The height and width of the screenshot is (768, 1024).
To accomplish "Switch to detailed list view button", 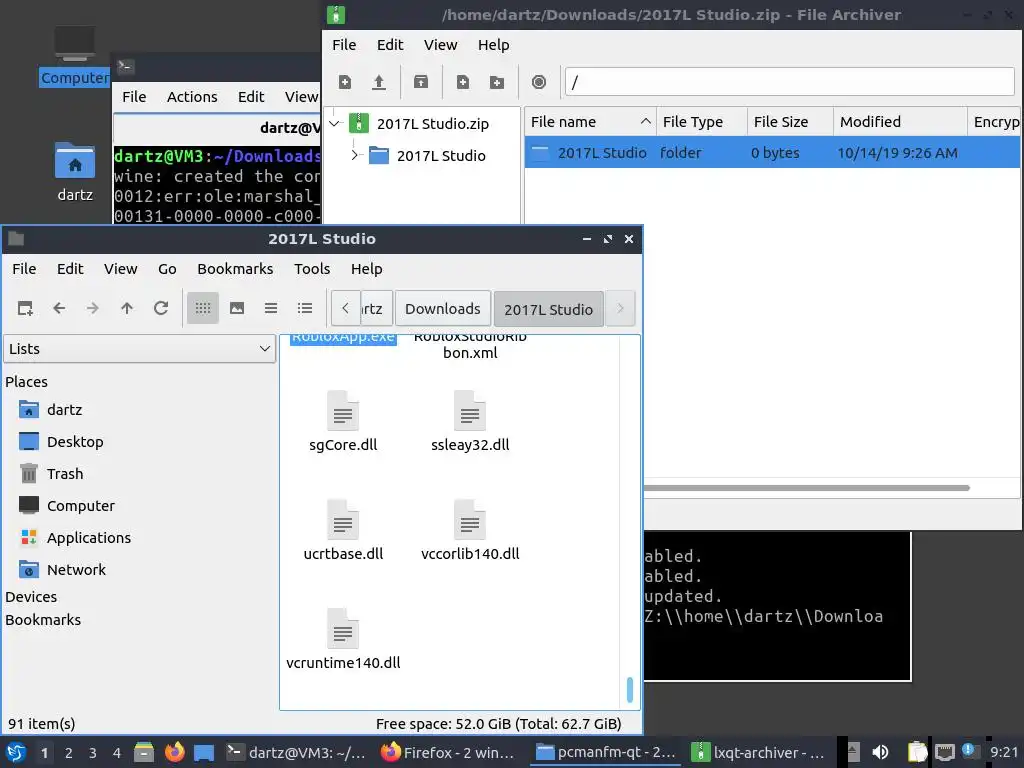I will 305,308.
